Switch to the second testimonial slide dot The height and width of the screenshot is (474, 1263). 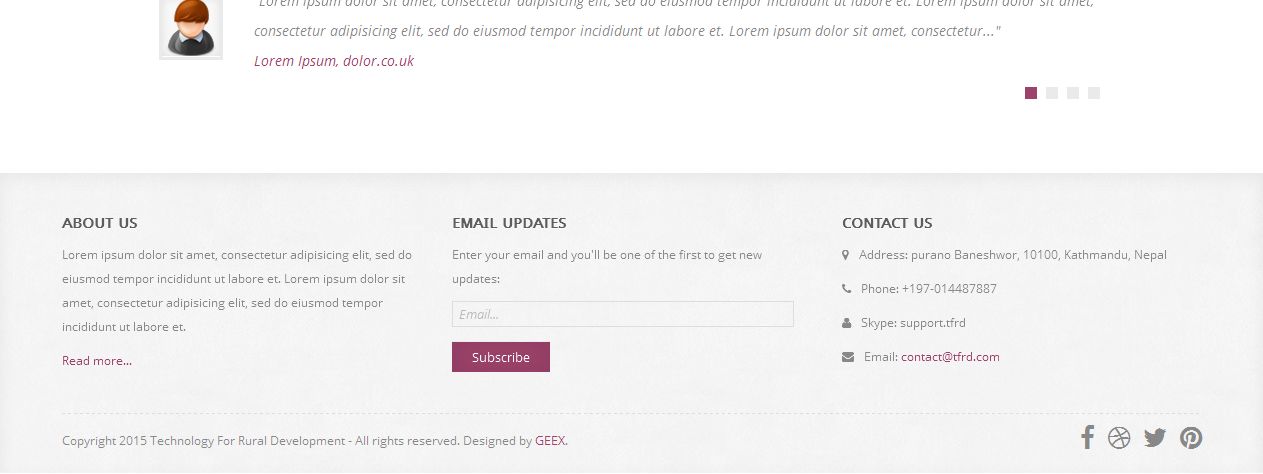pos(1052,93)
